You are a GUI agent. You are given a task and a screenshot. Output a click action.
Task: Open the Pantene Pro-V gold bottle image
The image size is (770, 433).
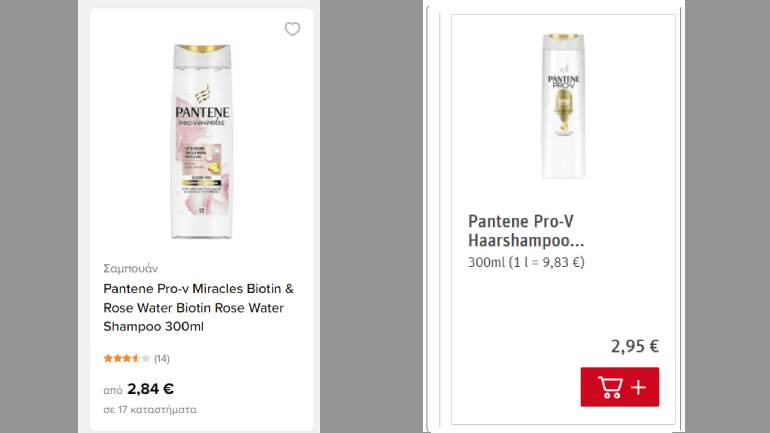563,106
